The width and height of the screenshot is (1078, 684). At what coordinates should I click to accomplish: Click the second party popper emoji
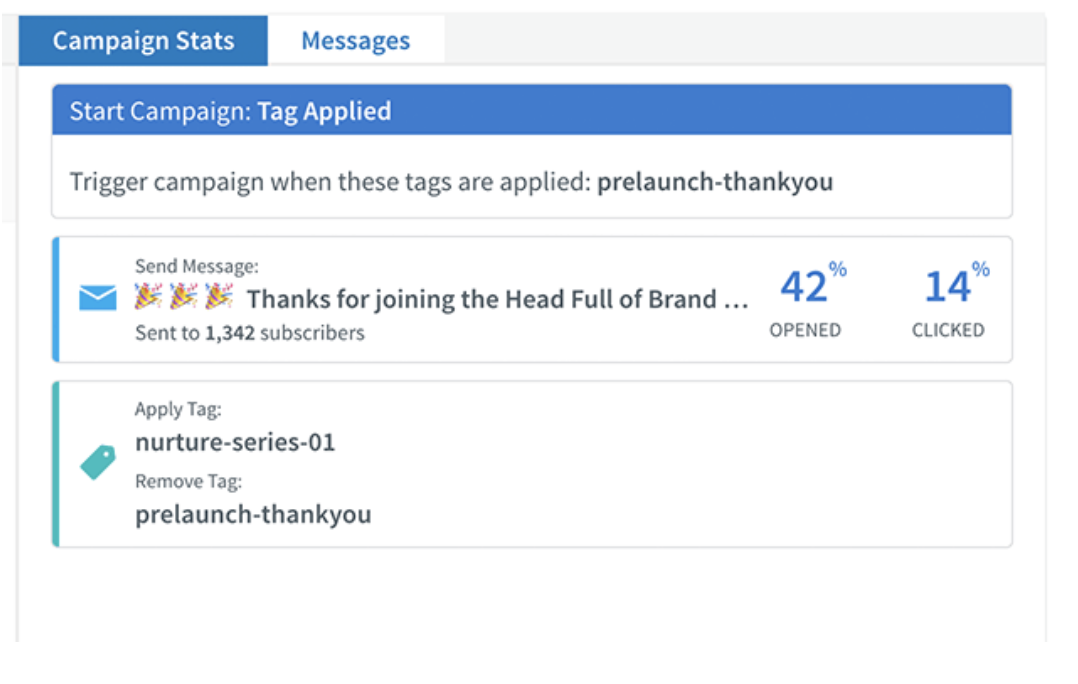[x=184, y=297]
